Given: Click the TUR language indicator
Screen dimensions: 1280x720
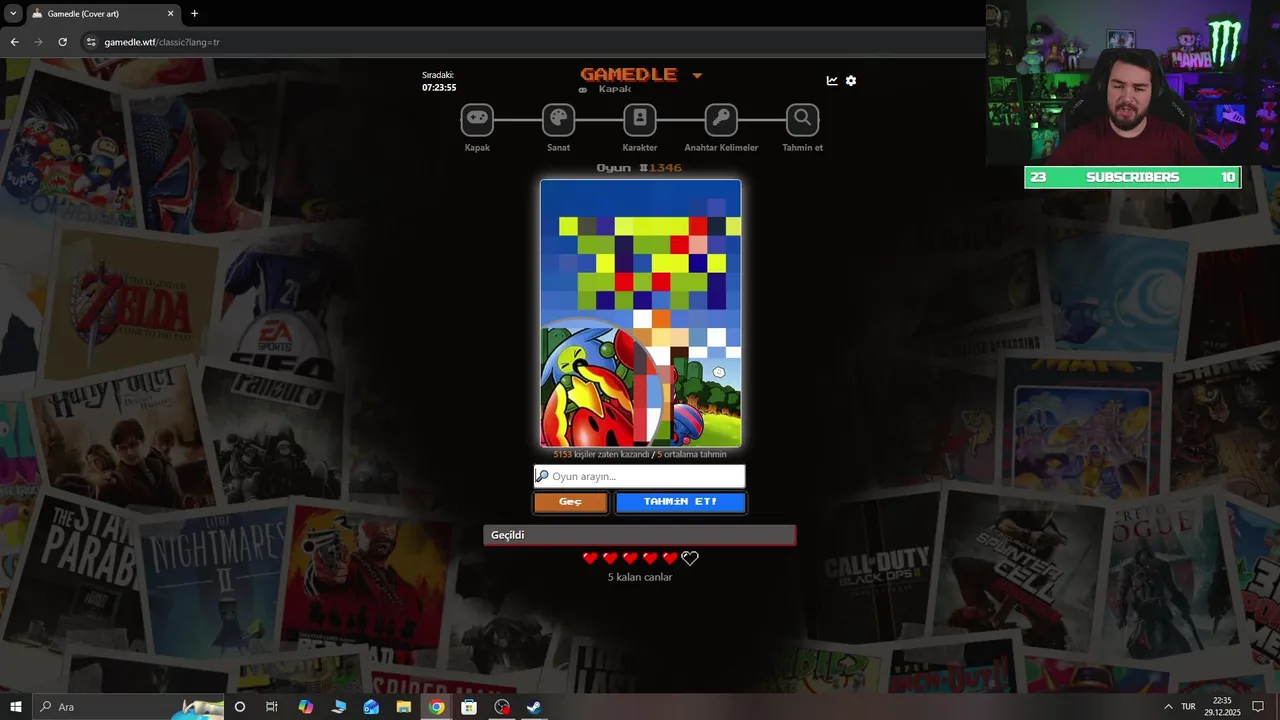Looking at the screenshot, I should click(x=1188, y=707).
